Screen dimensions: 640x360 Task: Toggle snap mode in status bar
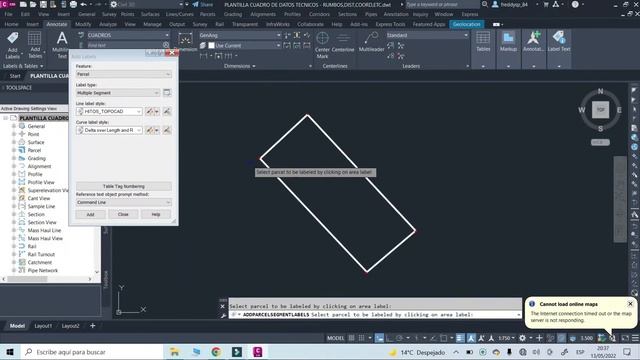362,338
